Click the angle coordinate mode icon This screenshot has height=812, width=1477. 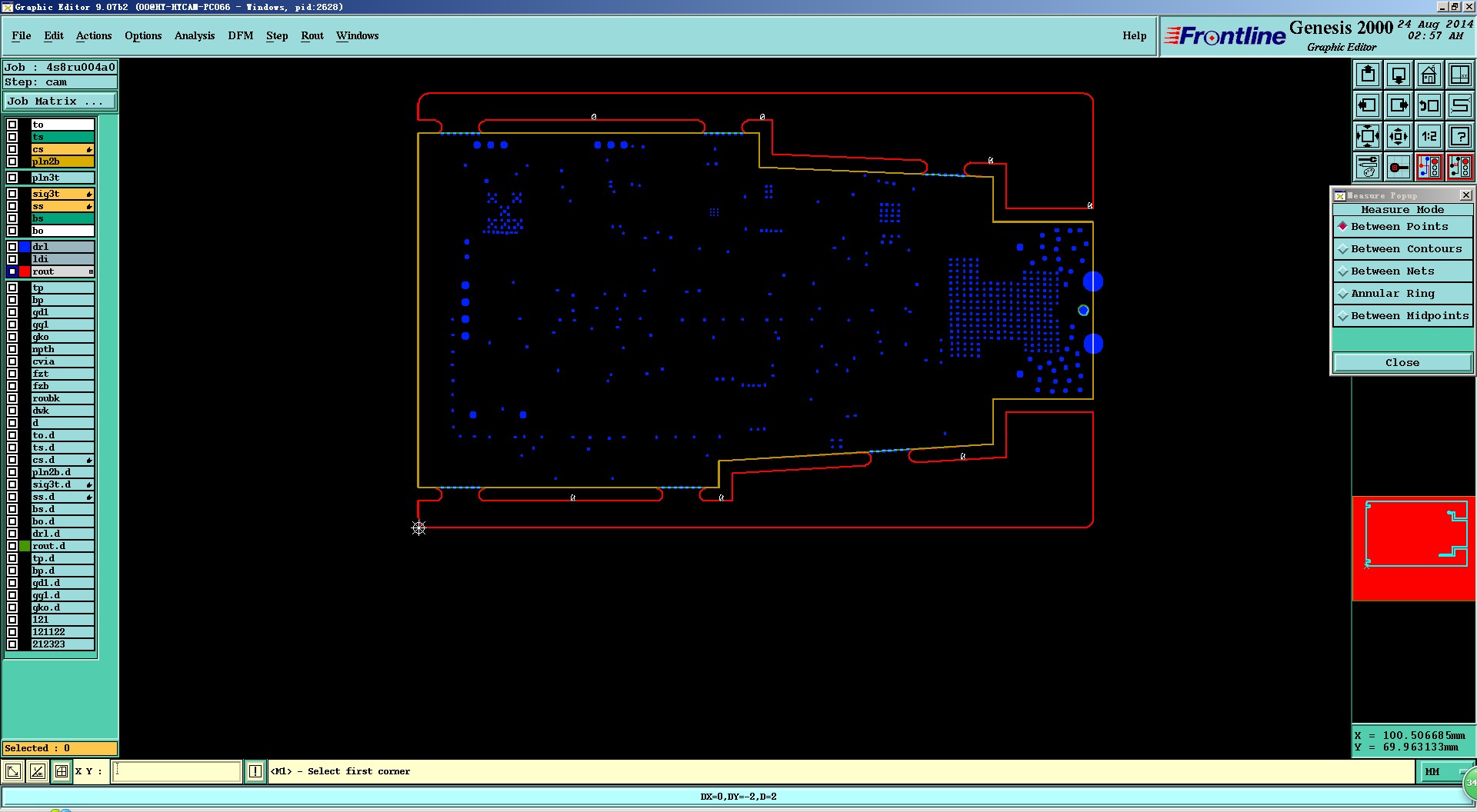click(38, 771)
